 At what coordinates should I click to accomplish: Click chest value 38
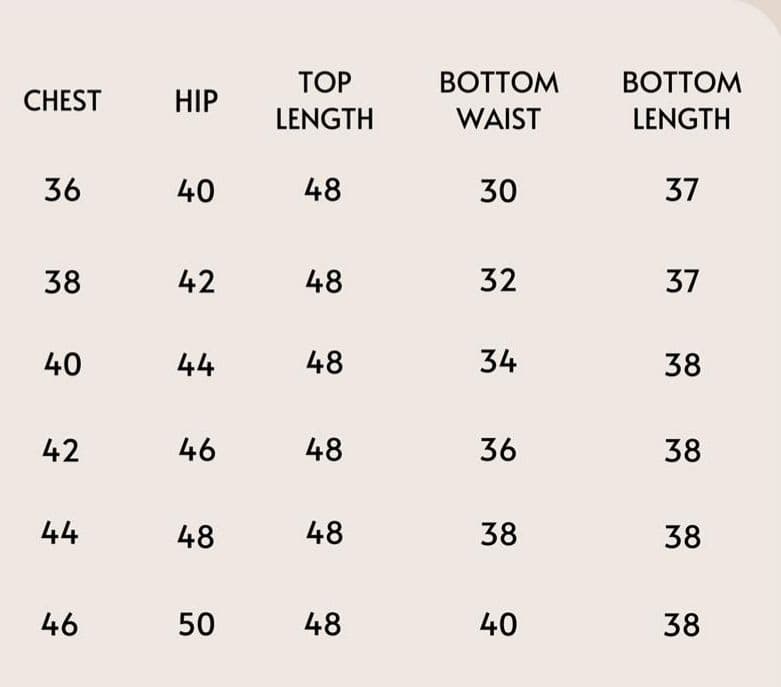point(62,282)
